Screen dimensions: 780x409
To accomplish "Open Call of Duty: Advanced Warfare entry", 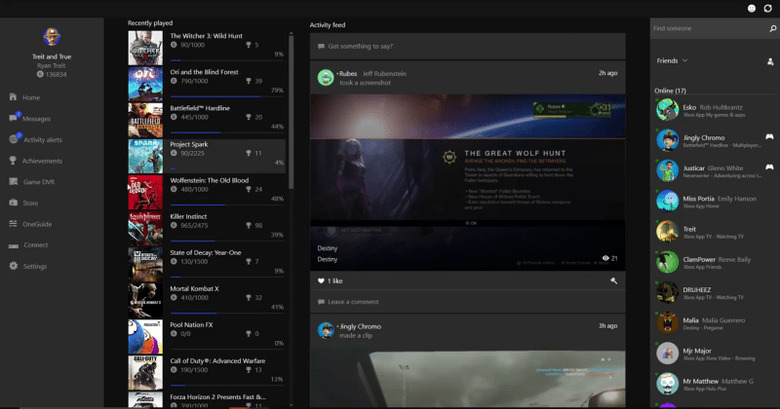I will pos(206,373).
